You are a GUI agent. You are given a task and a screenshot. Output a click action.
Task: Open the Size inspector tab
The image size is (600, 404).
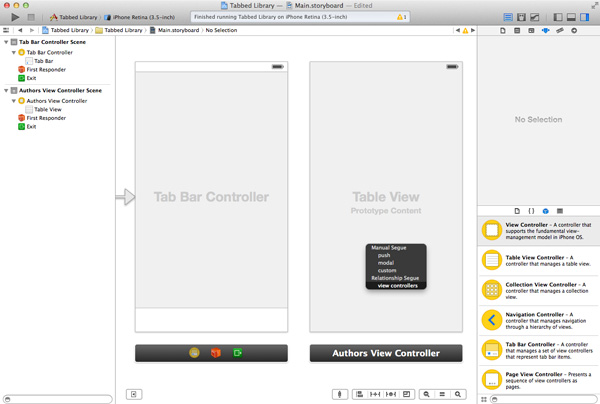click(x=560, y=31)
